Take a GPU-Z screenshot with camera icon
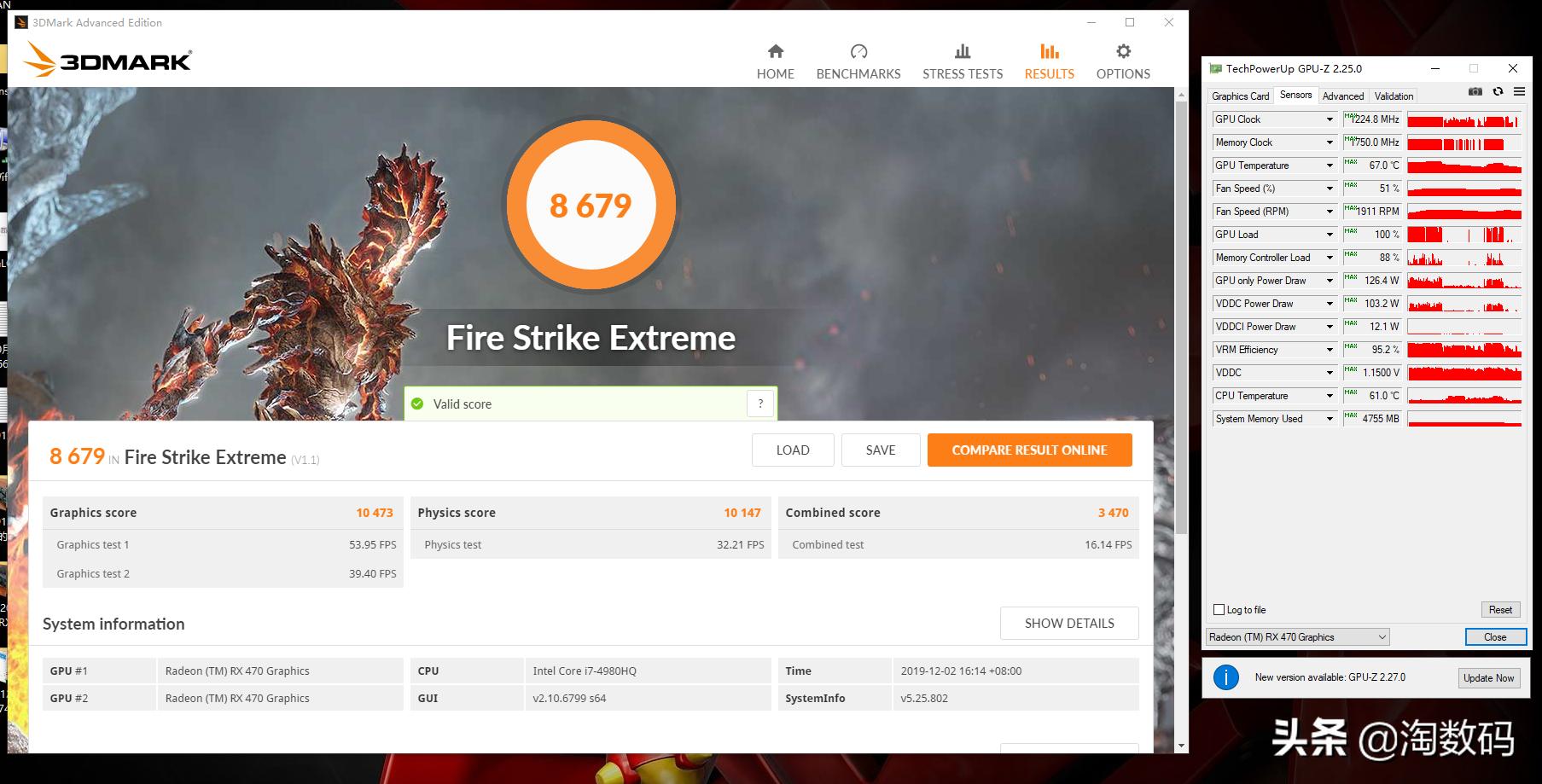The width and height of the screenshot is (1542, 784). (x=1475, y=92)
